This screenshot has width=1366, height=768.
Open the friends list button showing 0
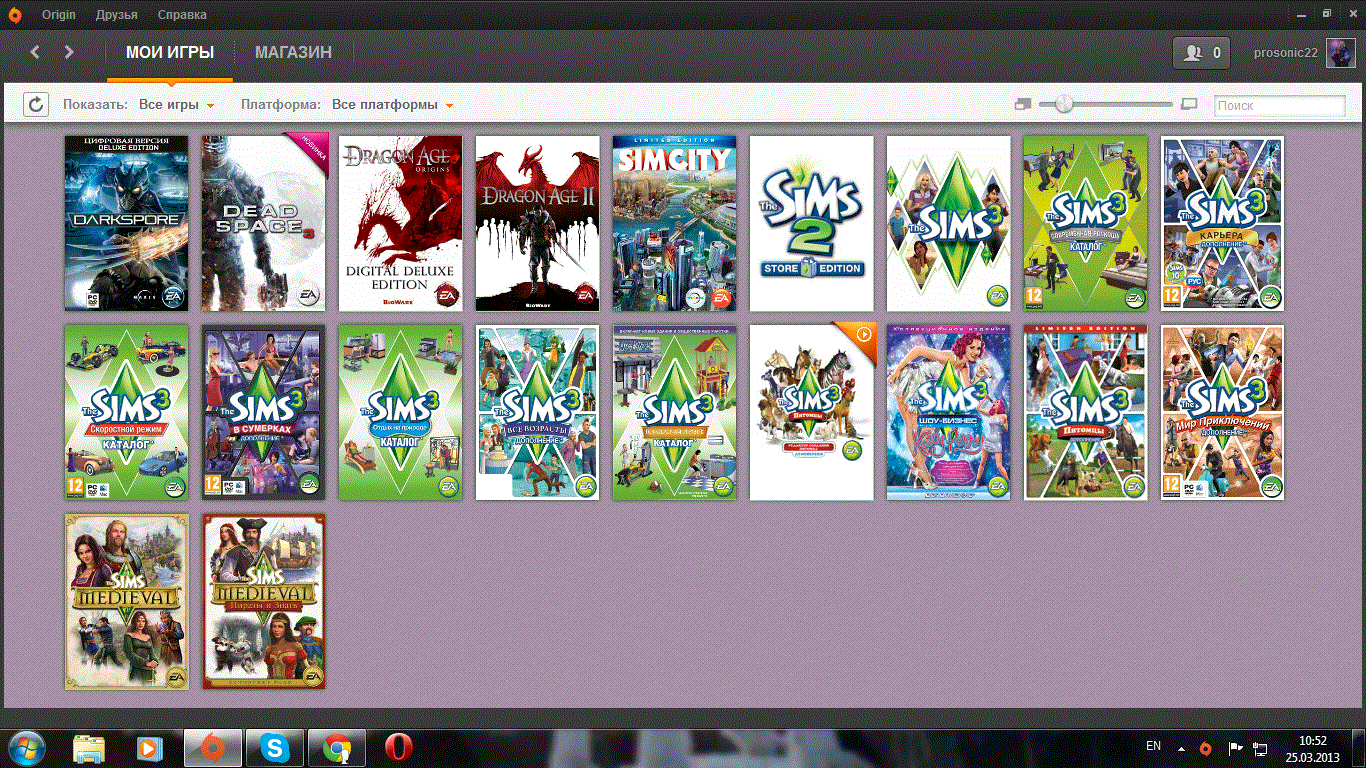point(1201,53)
